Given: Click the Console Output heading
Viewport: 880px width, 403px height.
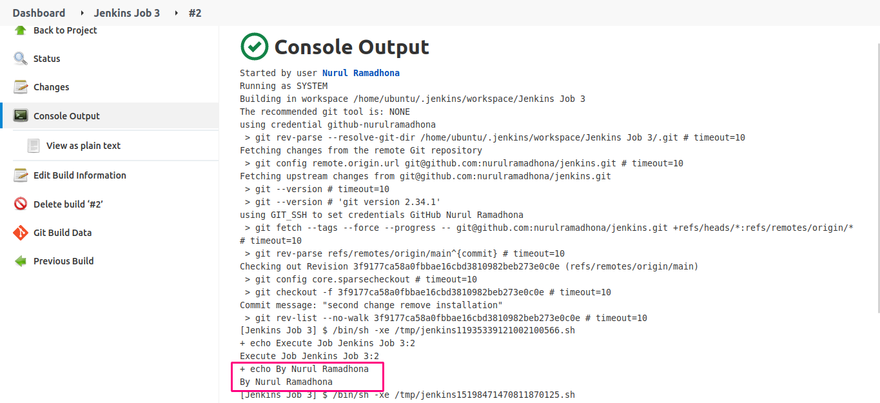Looking at the screenshot, I should click(351, 47).
